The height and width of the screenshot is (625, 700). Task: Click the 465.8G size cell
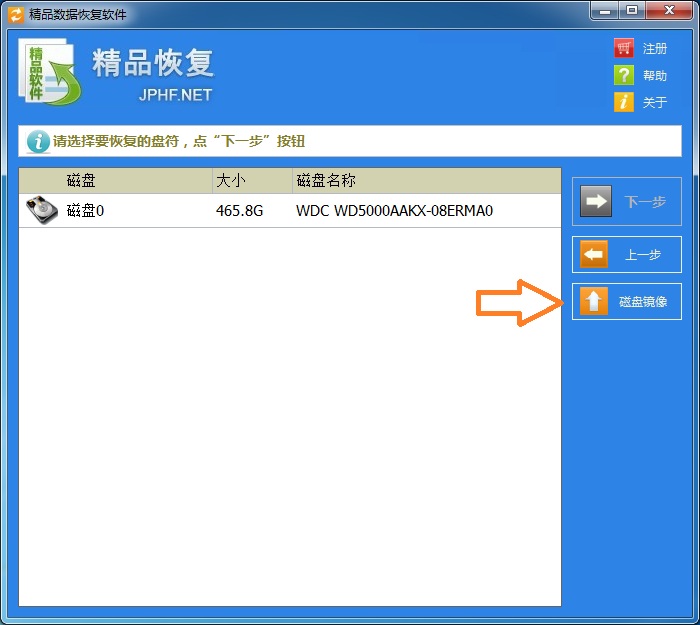click(240, 210)
